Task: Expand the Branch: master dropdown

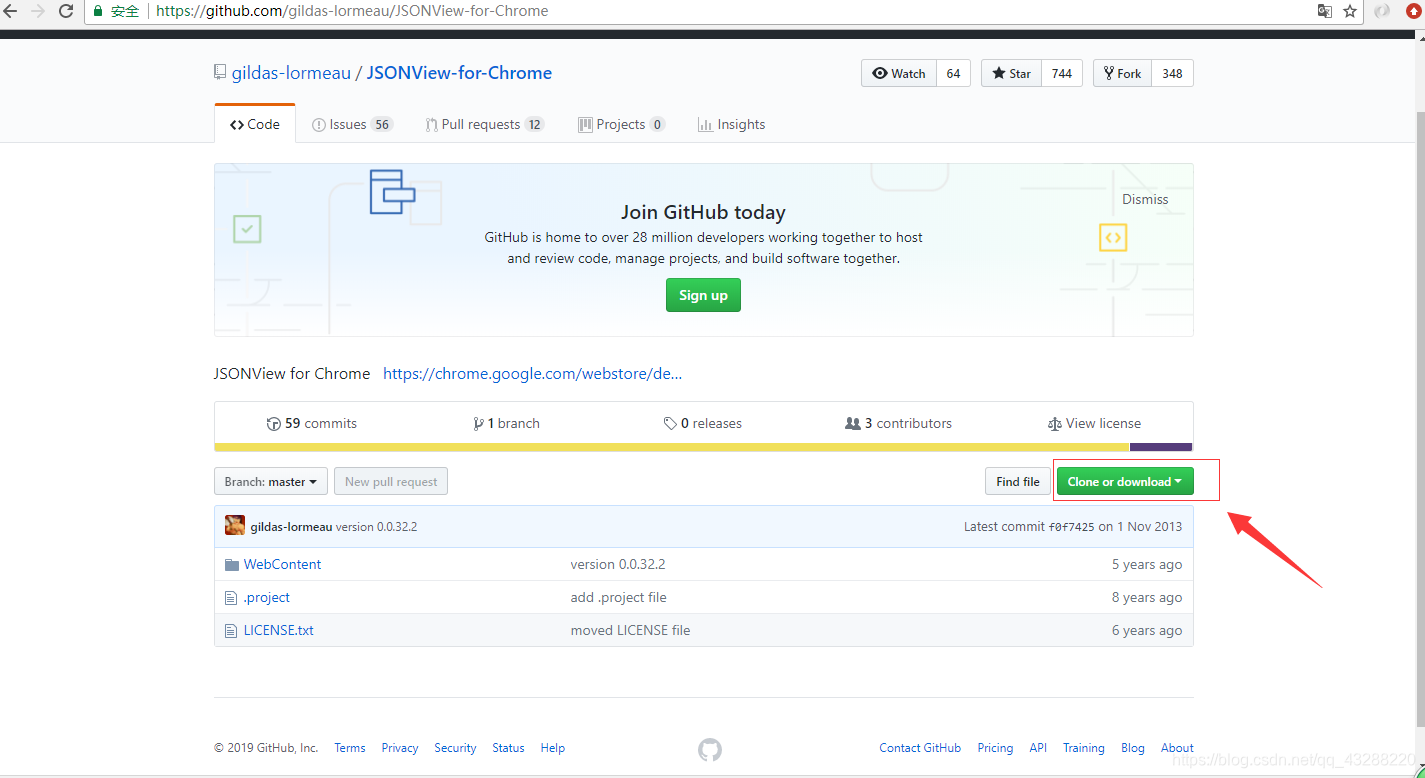Action: (x=271, y=481)
